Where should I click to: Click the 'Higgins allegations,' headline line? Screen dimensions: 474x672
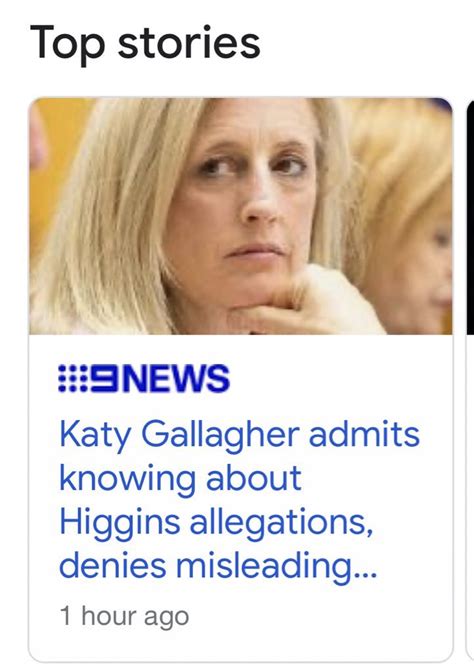216,523
